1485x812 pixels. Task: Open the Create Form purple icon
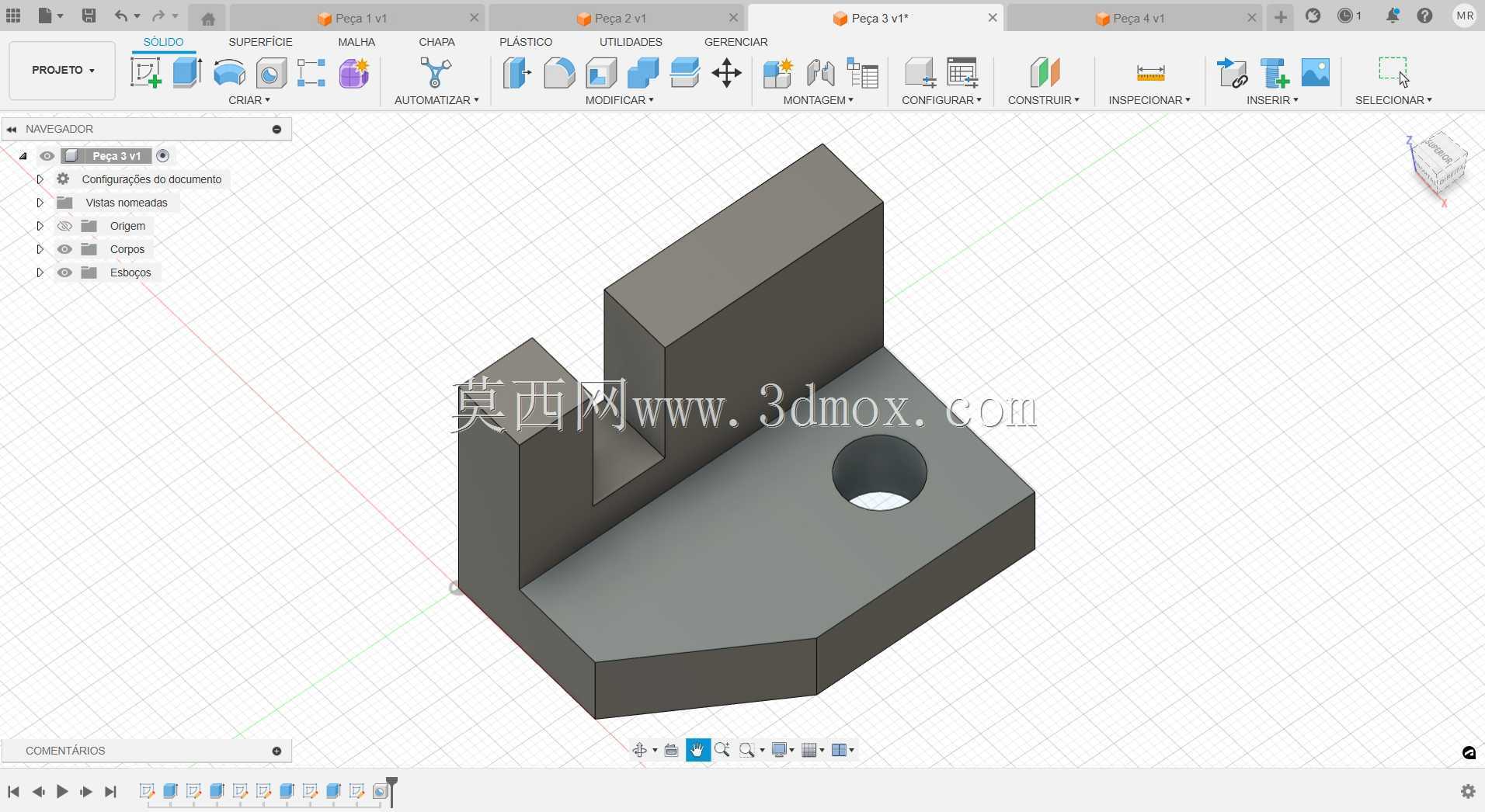[354, 73]
